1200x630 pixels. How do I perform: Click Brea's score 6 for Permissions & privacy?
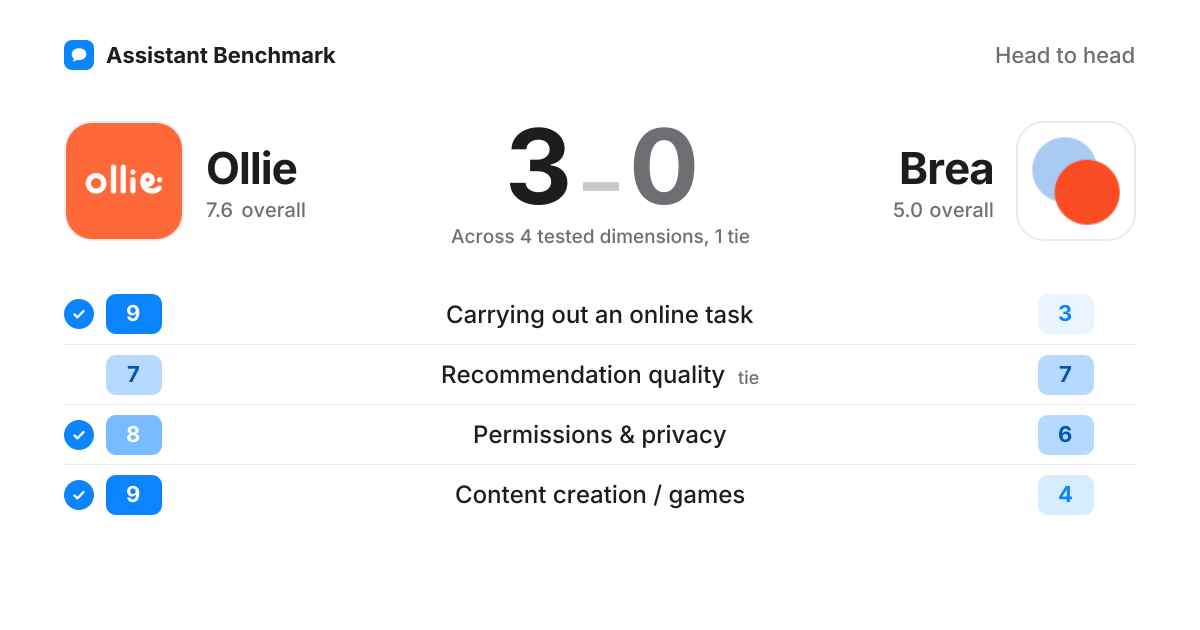click(1066, 434)
